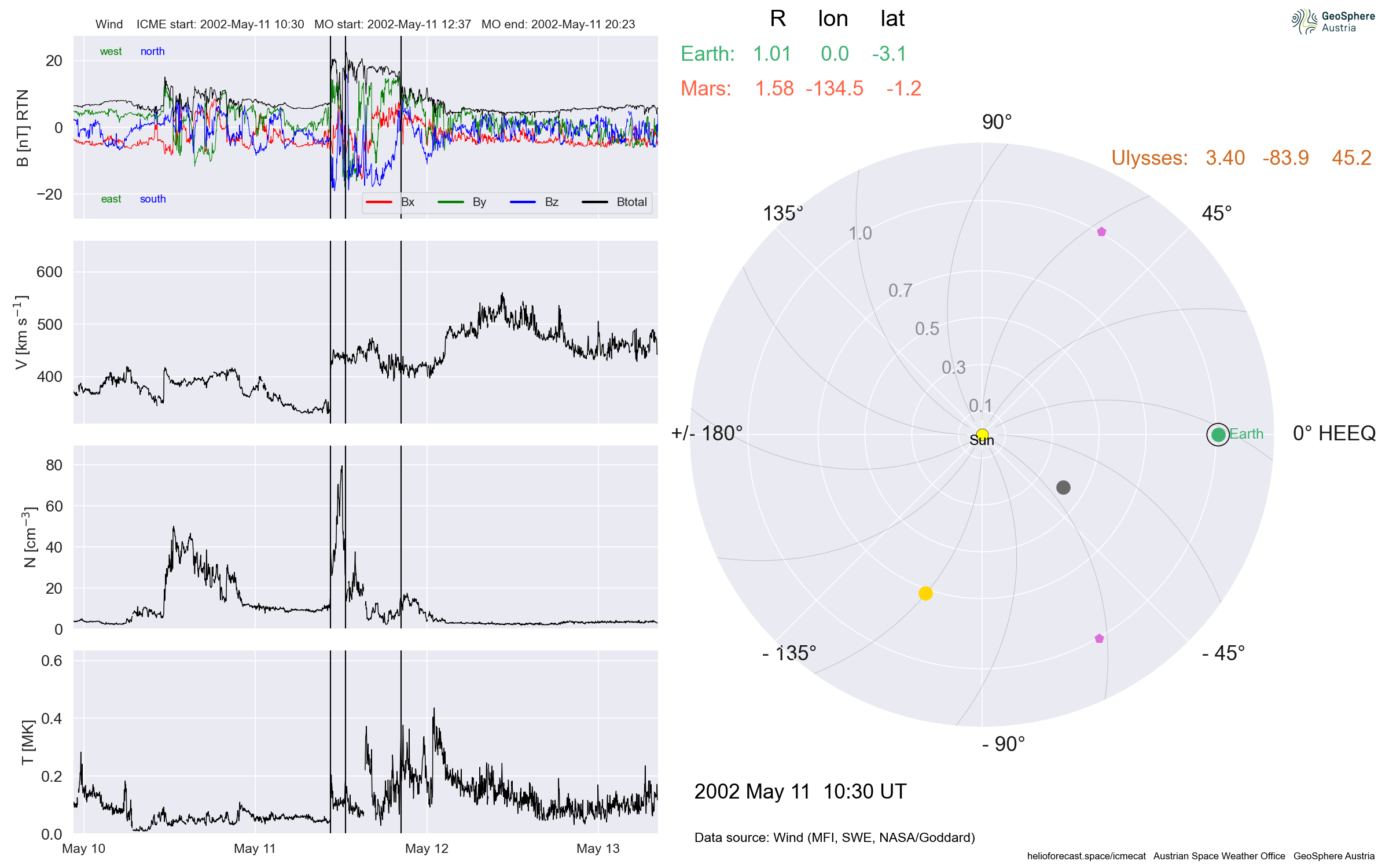Click the 'north' label in magnetic field panel

(x=153, y=52)
